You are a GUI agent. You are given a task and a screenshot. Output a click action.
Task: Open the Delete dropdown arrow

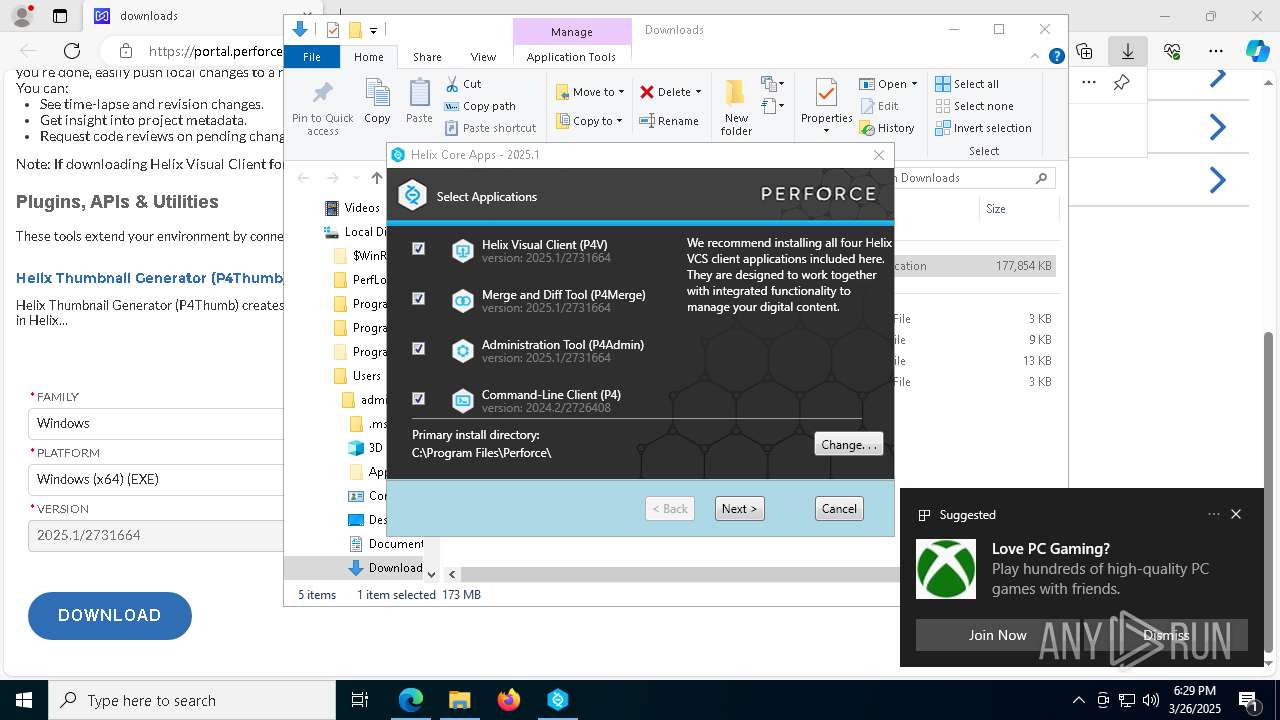pyautogui.click(x=698, y=92)
